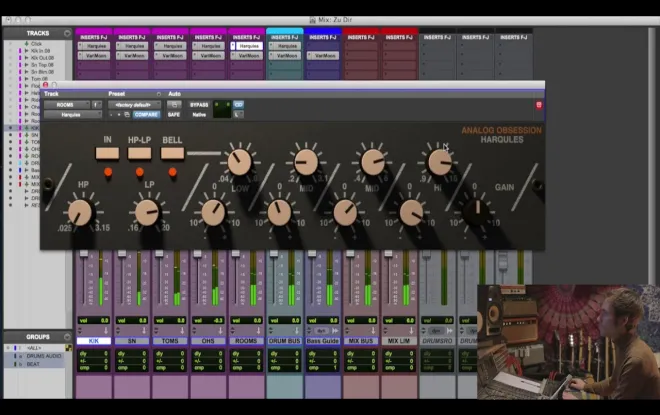Toggle the blue link/channel button
Image resolution: width=660 pixels, height=415 pixels.
point(238,104)
